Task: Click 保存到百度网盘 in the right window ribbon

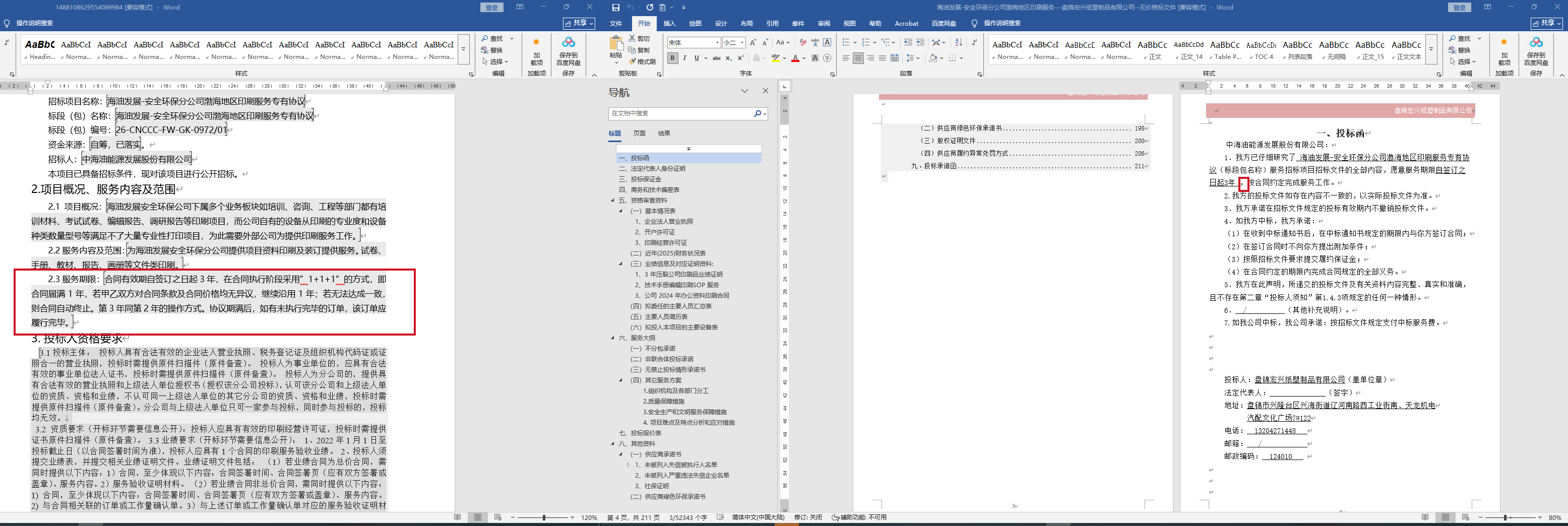Action: pos(1536,50)
